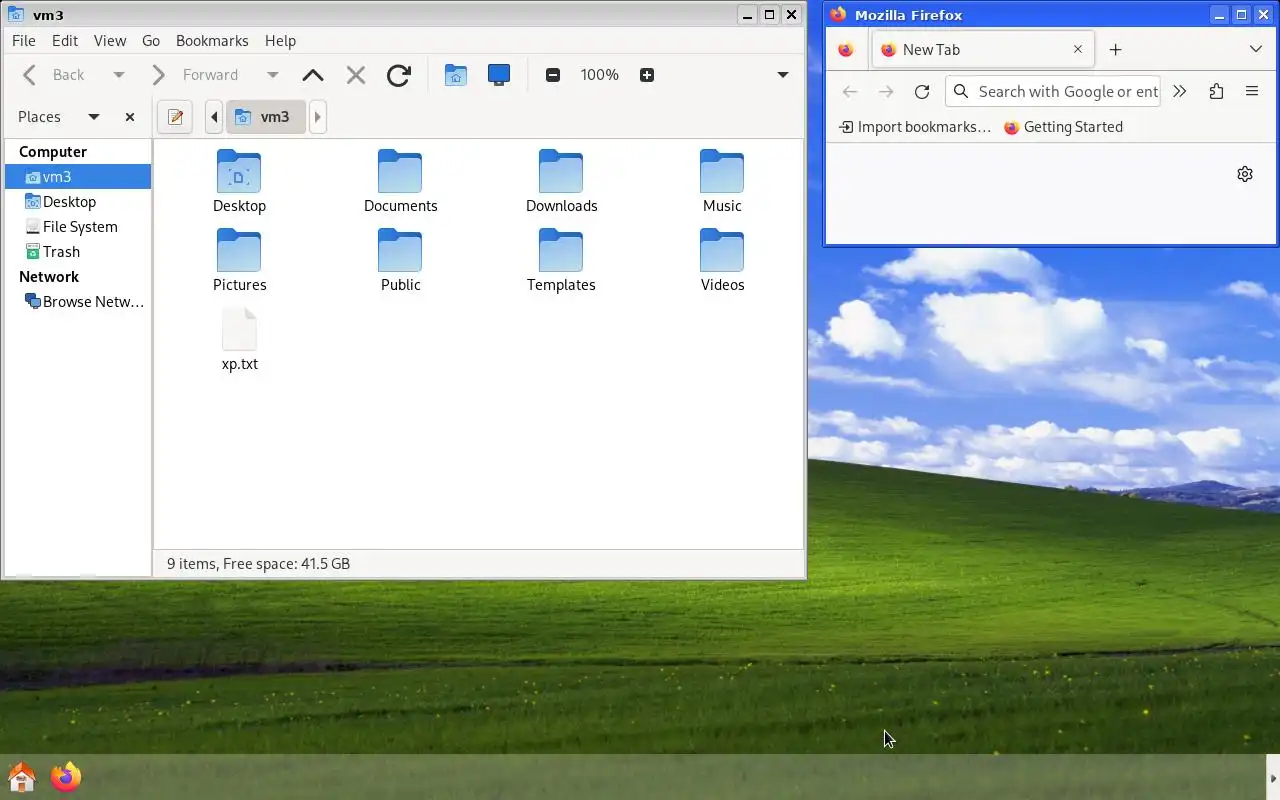
Task: Toggle the text location entry button
Action: [175, 117]
